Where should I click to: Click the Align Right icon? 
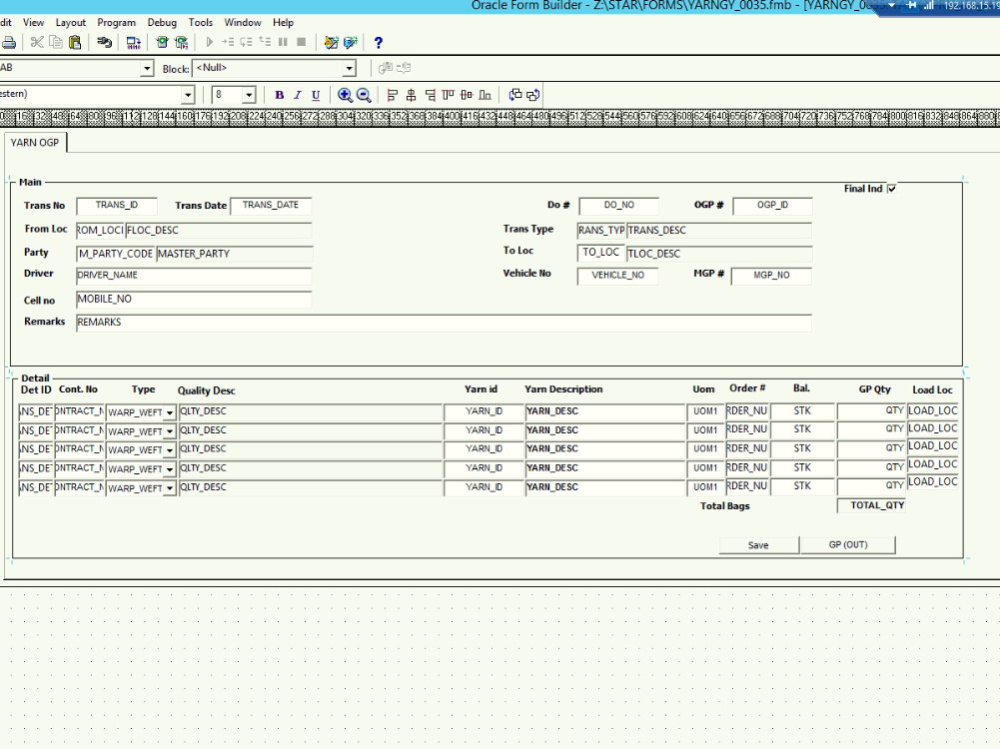point(430,95)
